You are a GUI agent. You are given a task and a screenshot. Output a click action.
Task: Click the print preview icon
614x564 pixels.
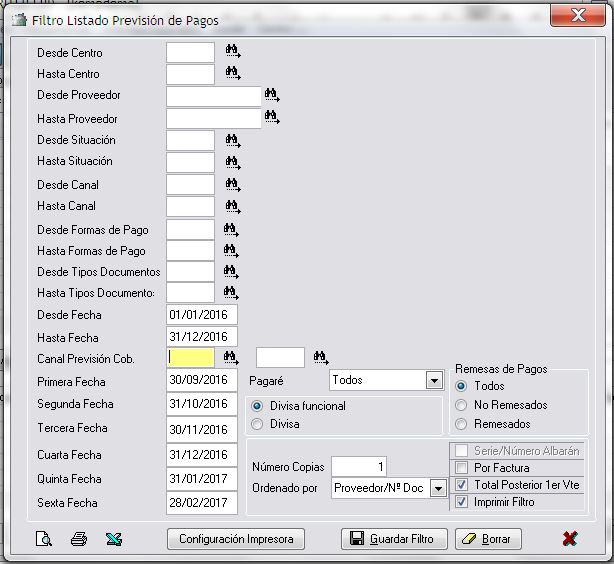point(43,539)
